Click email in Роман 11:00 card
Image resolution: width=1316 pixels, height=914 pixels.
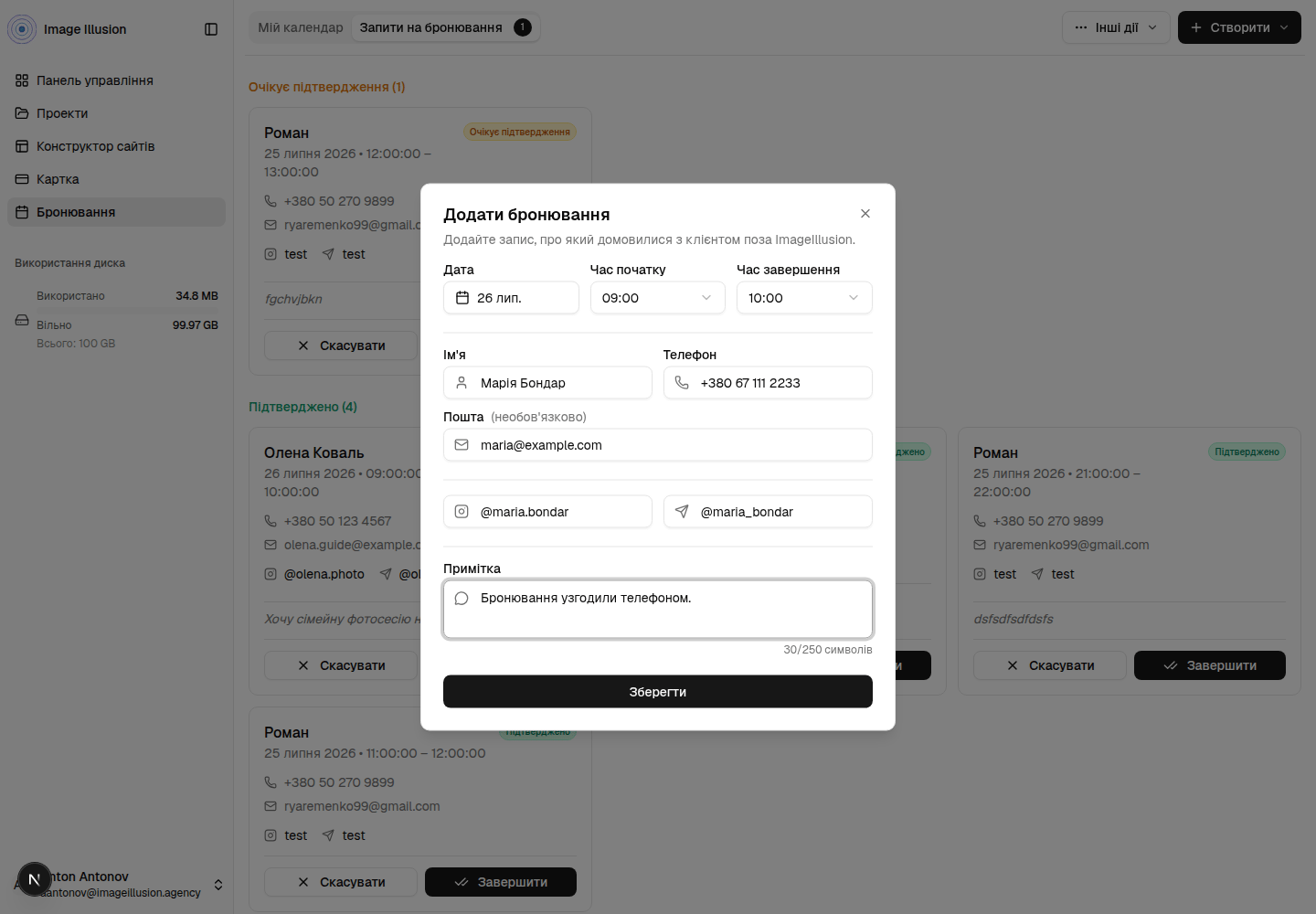click(362, 806)
